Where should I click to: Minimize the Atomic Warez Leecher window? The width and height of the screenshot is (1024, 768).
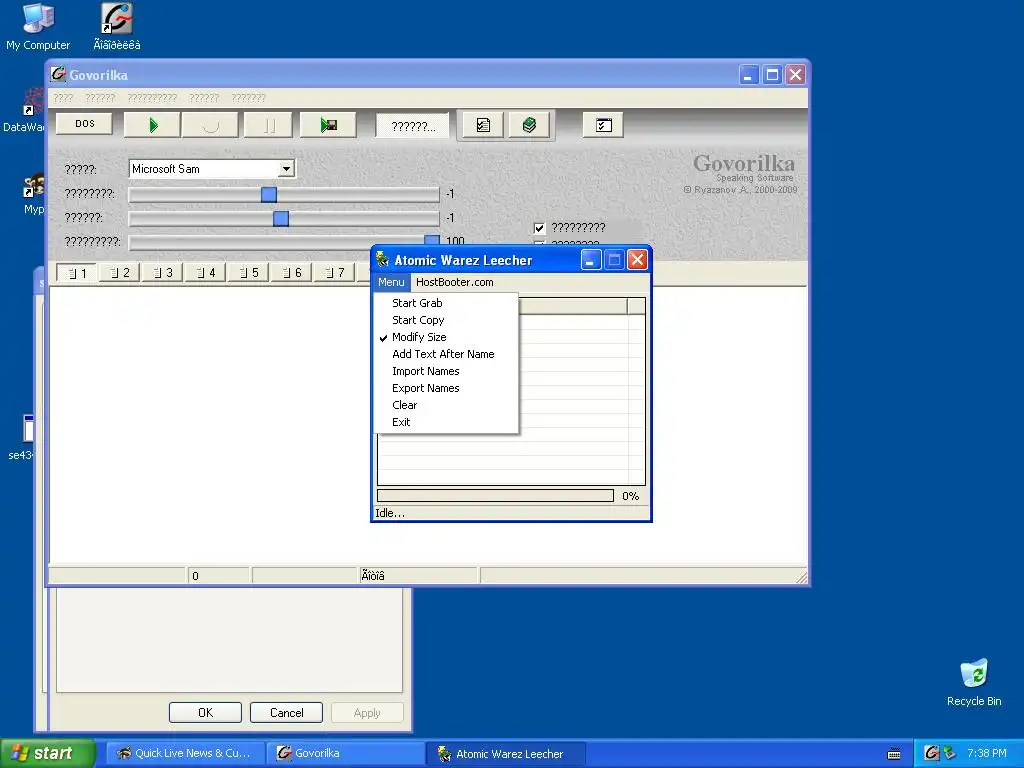pos(590,260)
